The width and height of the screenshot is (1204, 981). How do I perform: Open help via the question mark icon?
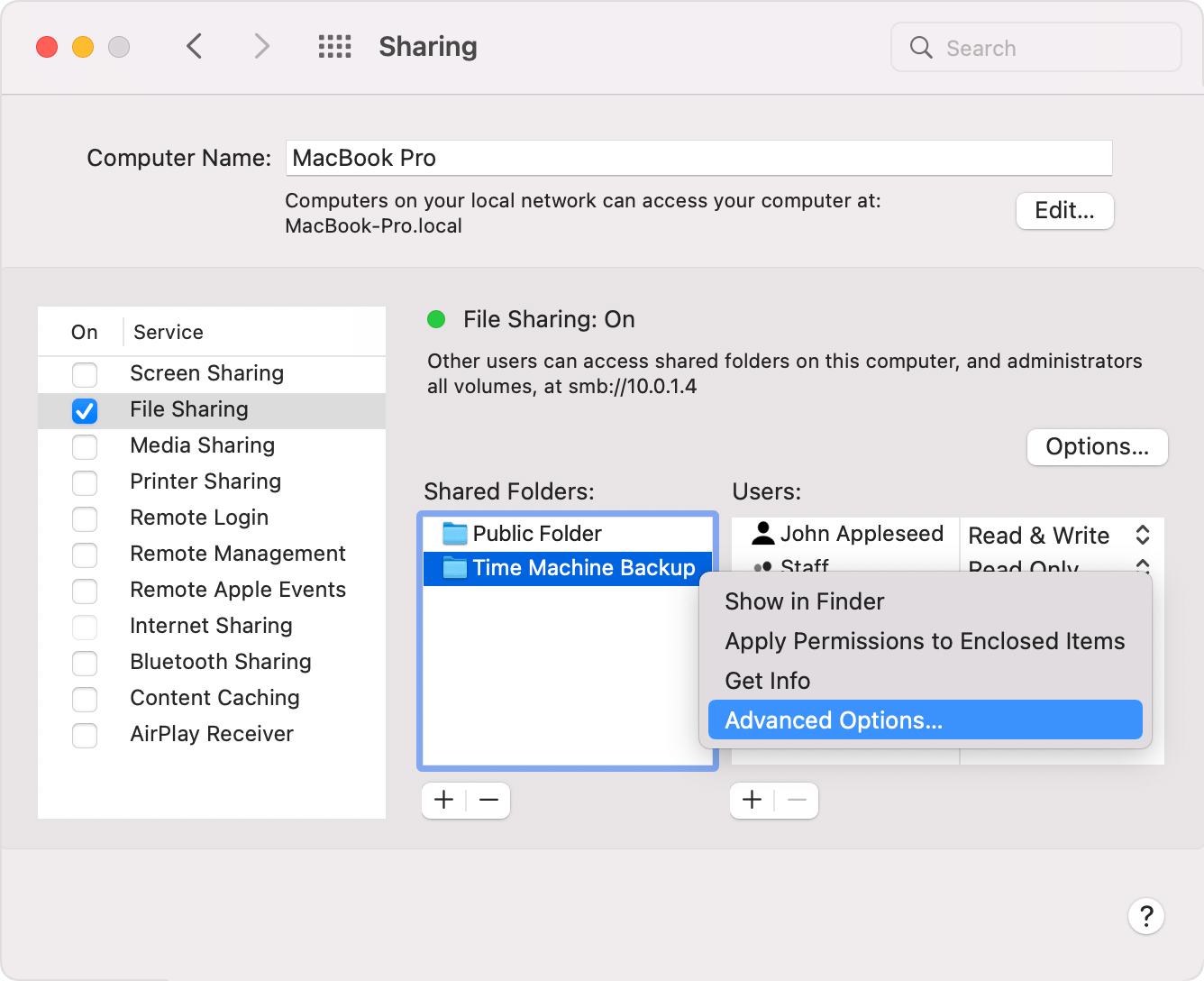click(x=1145, y=916)
